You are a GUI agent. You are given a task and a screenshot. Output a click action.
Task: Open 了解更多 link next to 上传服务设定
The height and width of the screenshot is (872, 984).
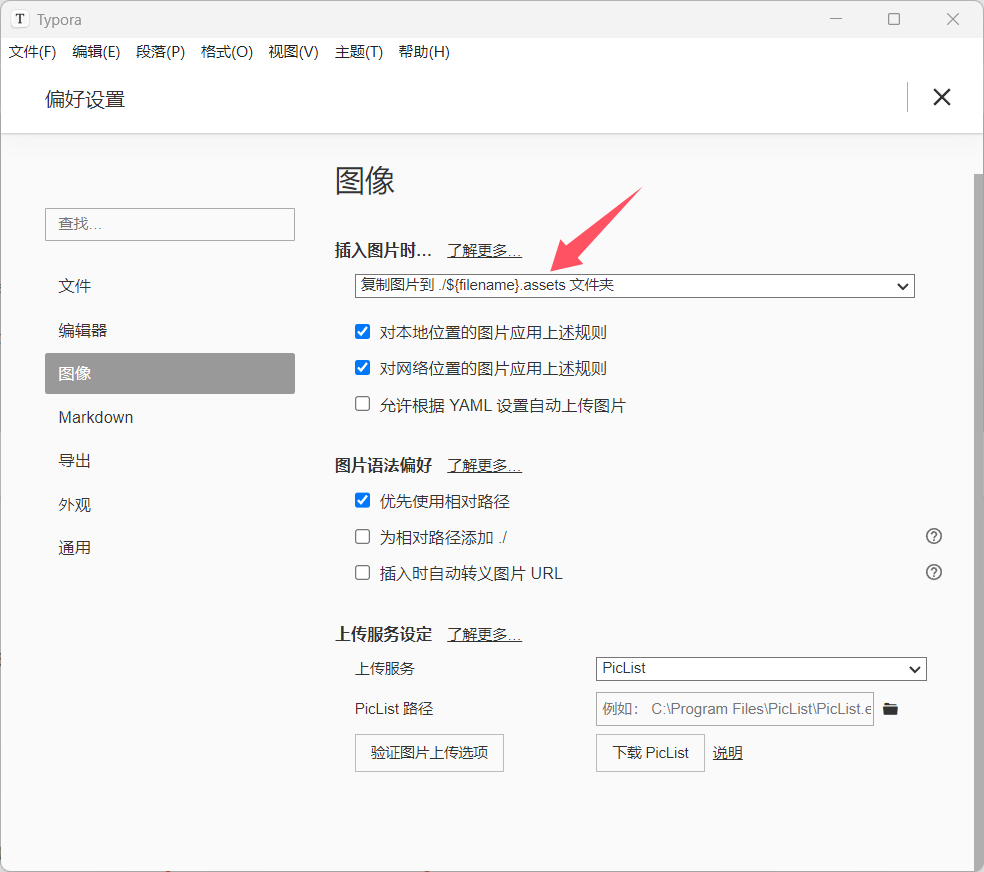click(x=484, y=634)
